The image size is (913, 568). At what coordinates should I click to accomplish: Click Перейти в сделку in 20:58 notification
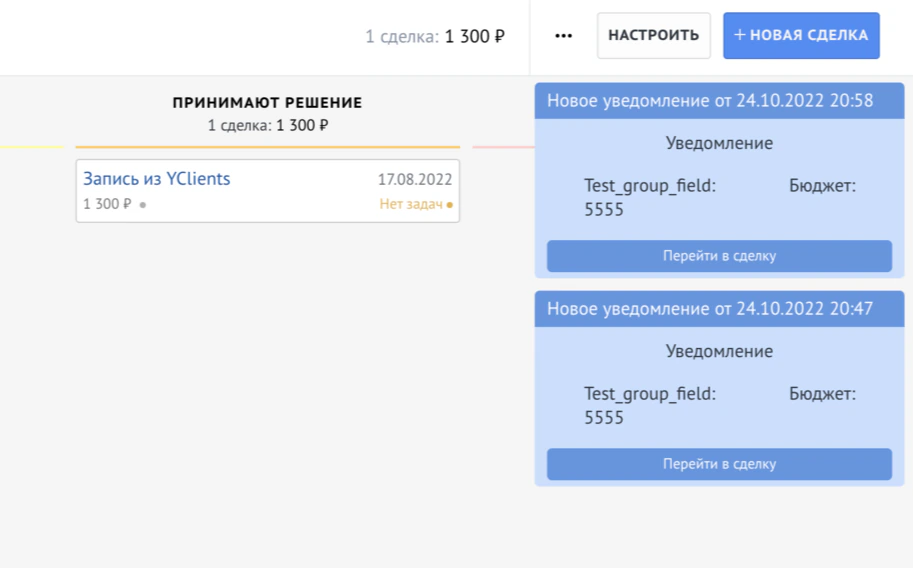[719, 256]
